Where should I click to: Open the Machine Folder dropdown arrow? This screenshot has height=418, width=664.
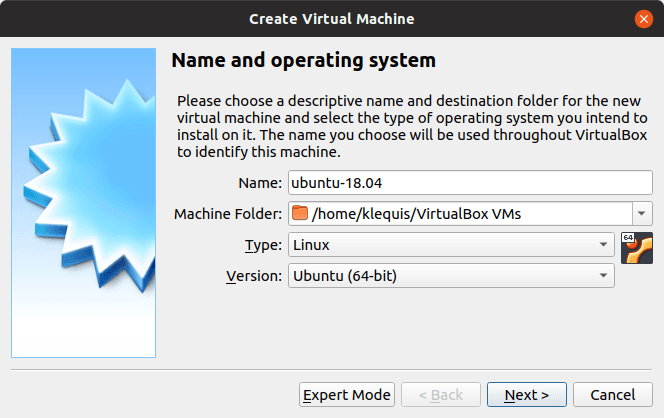[x=642, y=213]
